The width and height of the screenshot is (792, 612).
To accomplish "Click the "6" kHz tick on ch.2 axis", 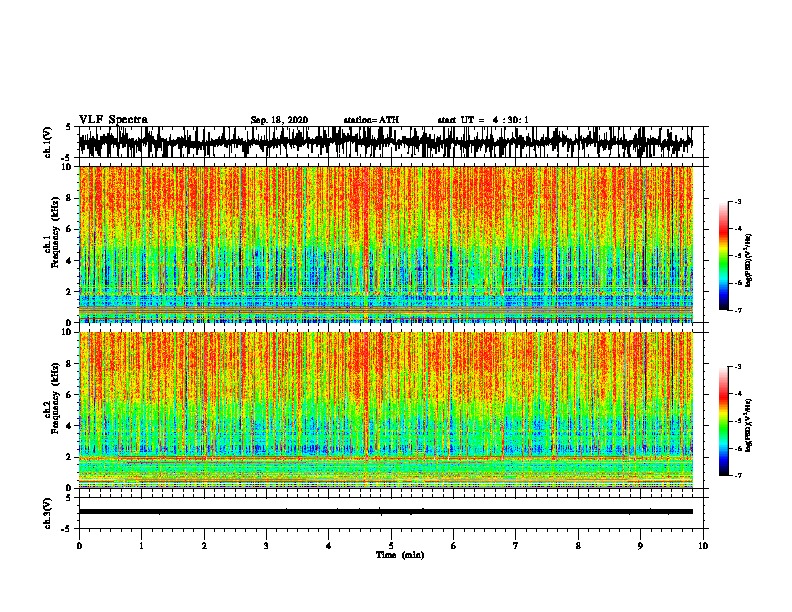I will [x=70, y=394].
